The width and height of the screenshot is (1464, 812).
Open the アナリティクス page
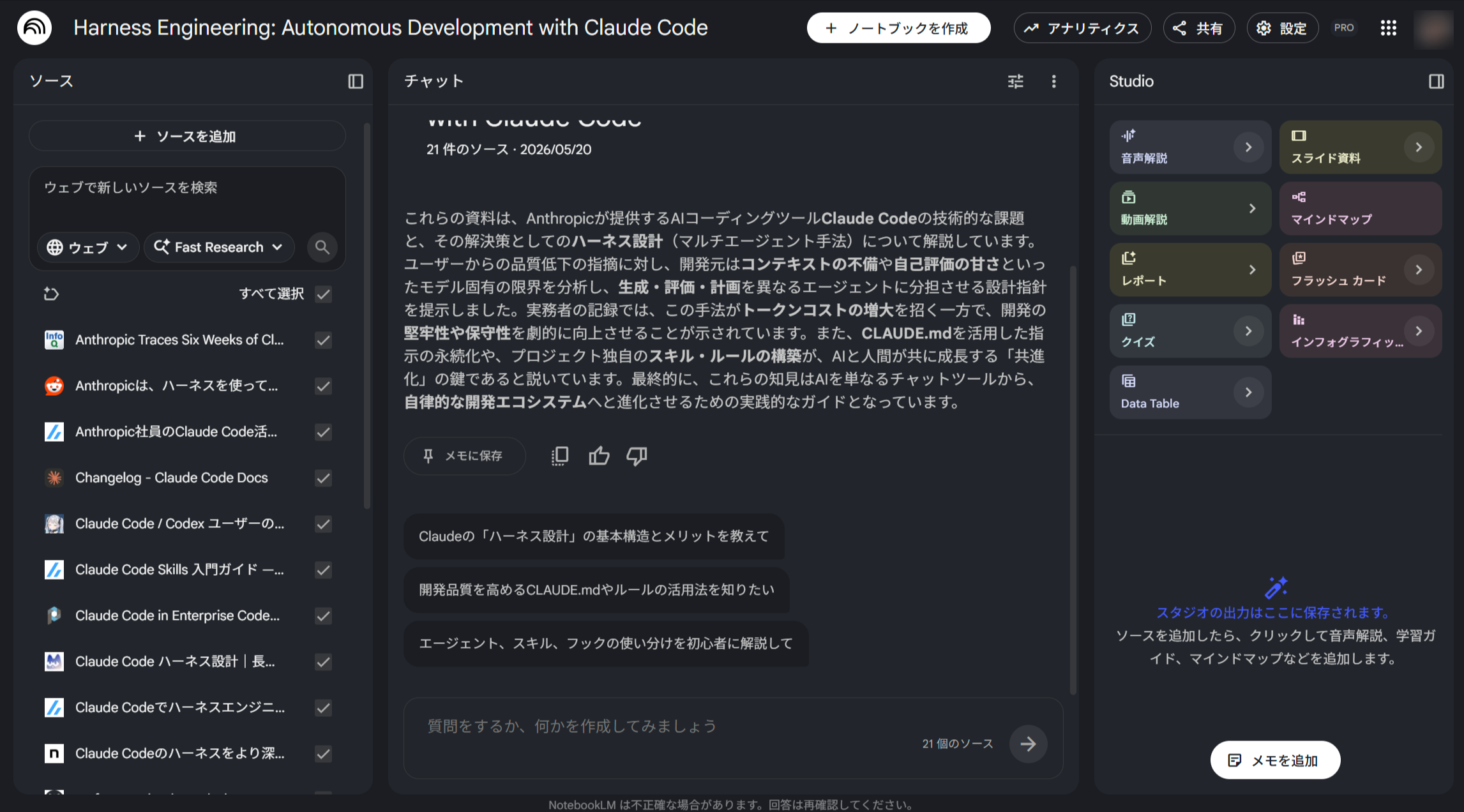1082,28
